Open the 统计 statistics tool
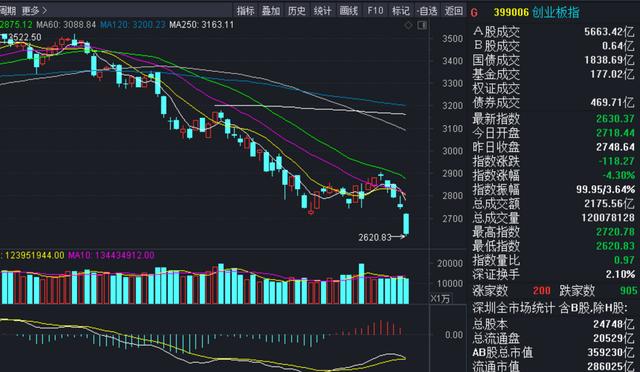 (x=322, y=11)
